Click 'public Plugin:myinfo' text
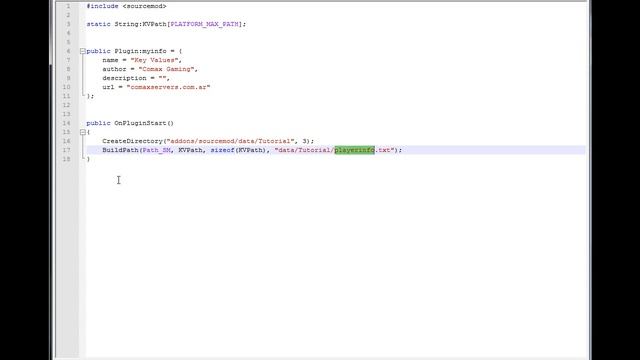640x360 pixels. [127, 51]
